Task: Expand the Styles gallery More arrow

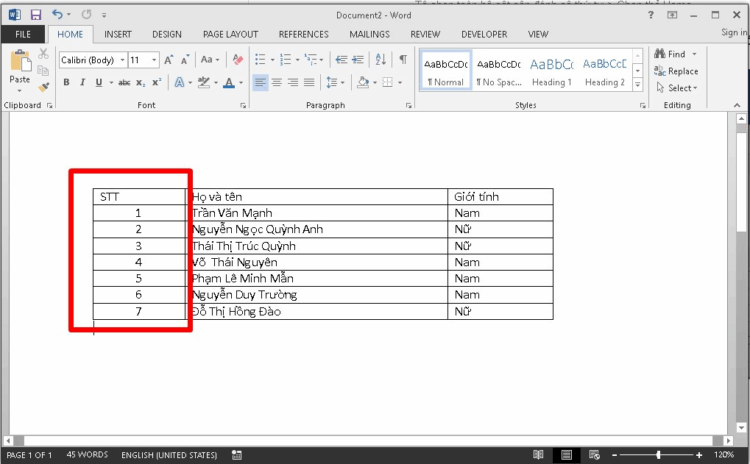Action: [x=639, y=84]
